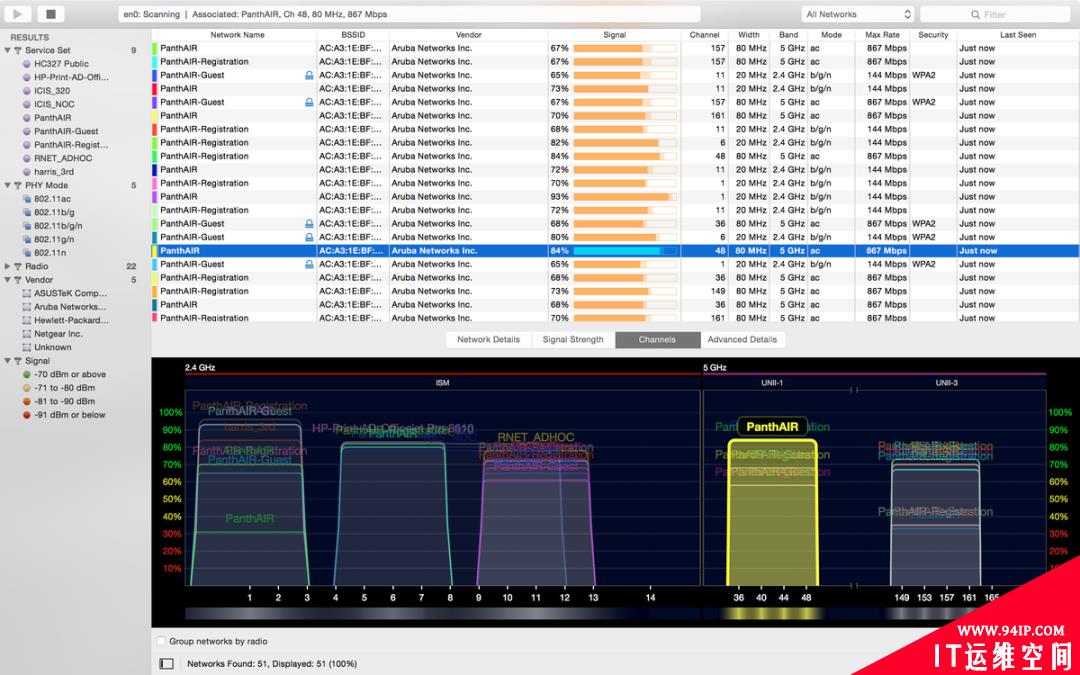Click the blue icon for 802.11b/g

click(x=27, y=212)
